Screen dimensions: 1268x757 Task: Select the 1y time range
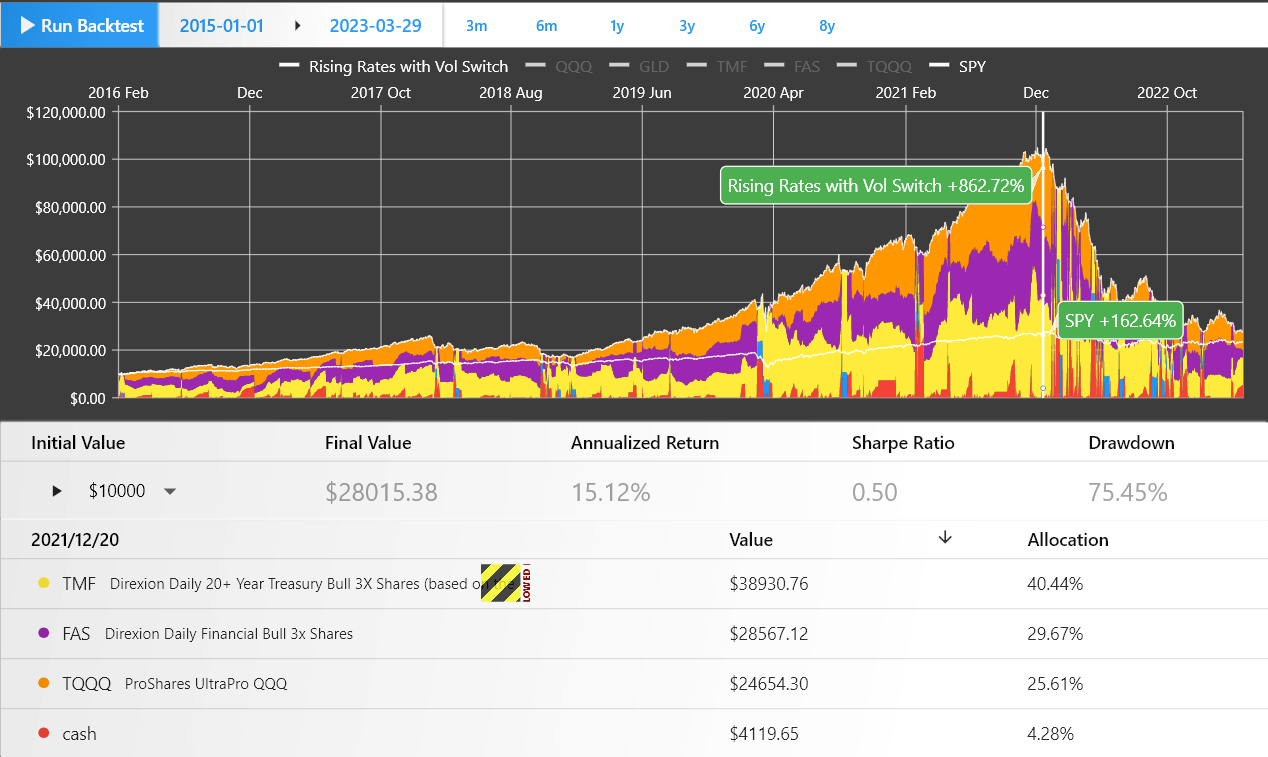click(x=617, y=26)
